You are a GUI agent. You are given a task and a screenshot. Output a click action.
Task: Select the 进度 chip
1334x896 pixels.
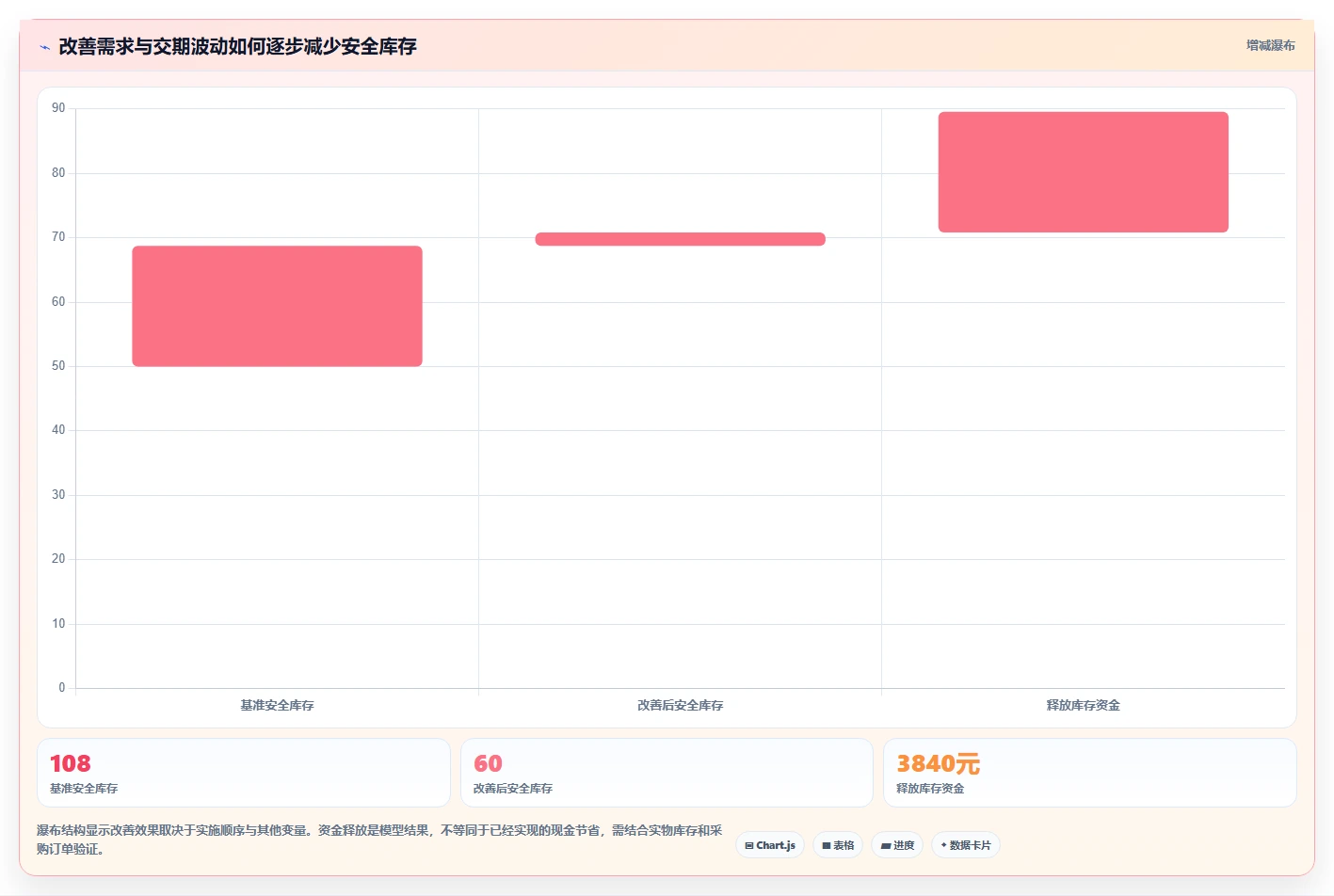click(x=897, y=845)
